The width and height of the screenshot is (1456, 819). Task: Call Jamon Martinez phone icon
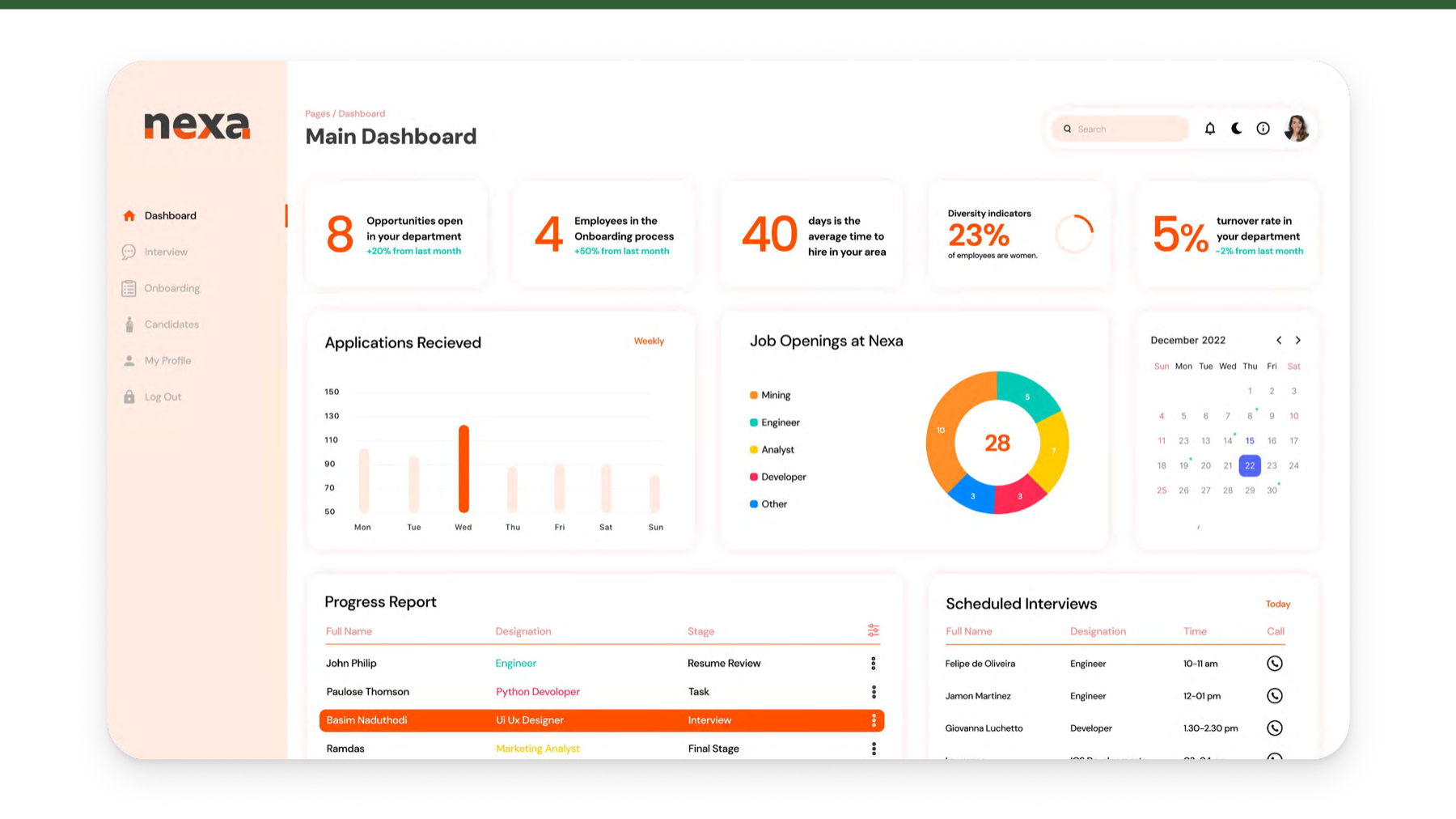1275,696
